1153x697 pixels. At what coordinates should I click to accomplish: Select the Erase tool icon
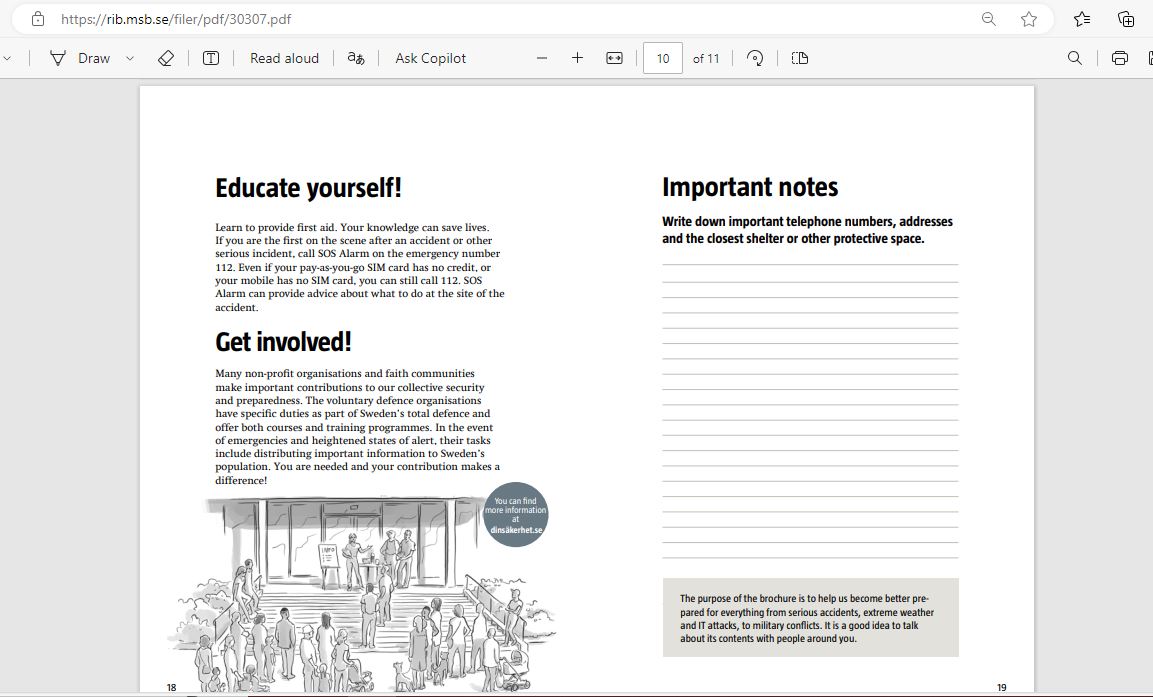[x=166, y=58]
